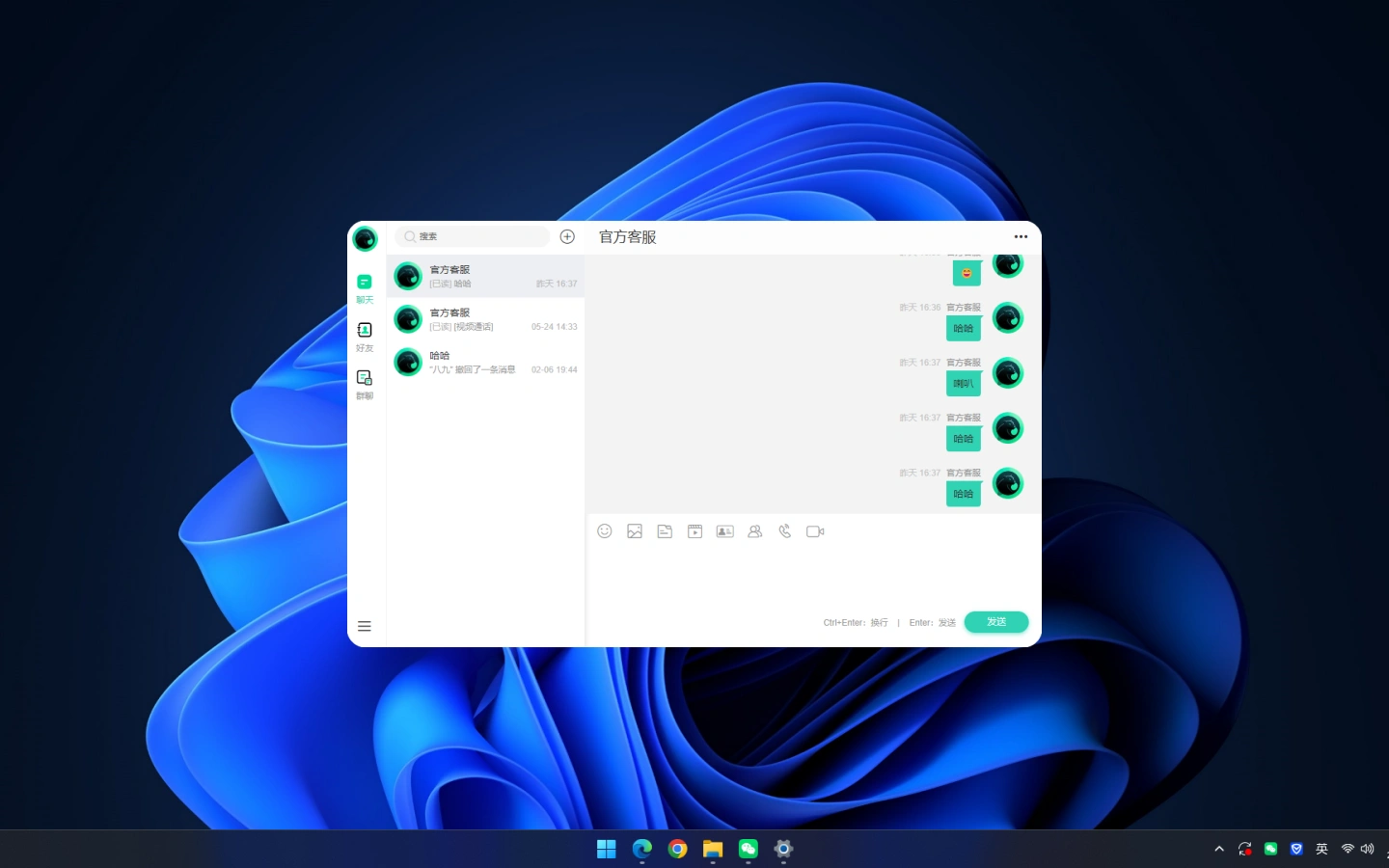Select the 哈哈 conversation dated 02-06
Viewport: 1389px width, 868px height.
click(x=485, y=363)
